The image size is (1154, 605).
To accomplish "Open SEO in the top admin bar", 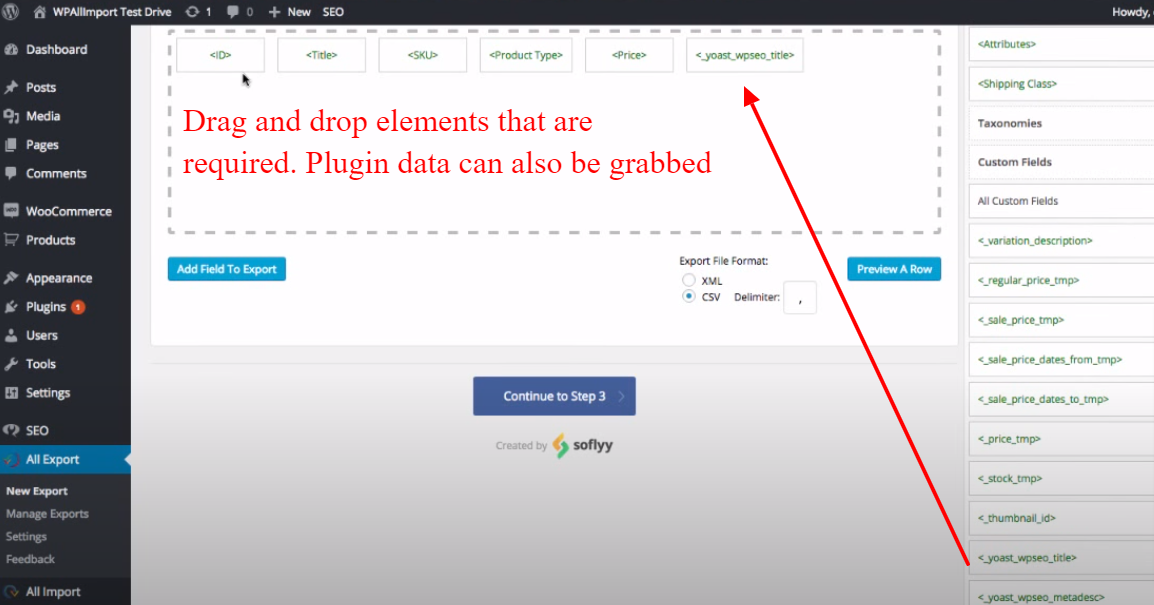I will point(333,12).
